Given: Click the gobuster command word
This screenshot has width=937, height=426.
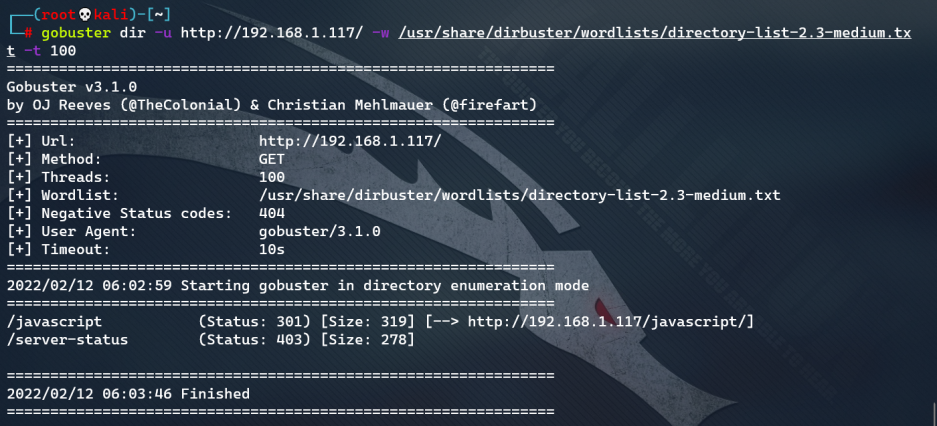Looking at the screenshot, I should click(x=76, y=33).
